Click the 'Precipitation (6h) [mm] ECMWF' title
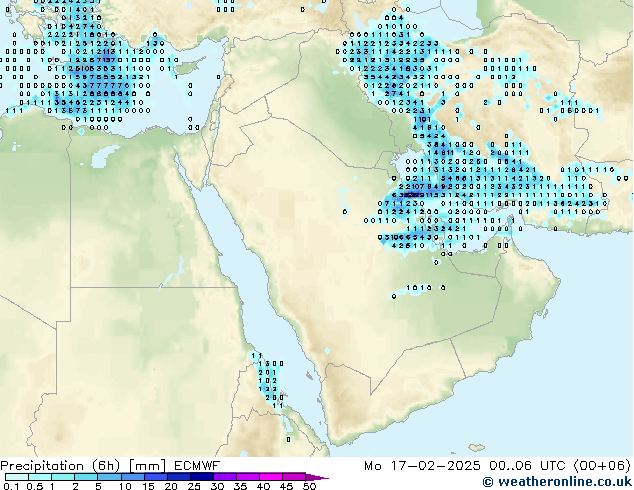Screen dimensions: 634x490 110,466
